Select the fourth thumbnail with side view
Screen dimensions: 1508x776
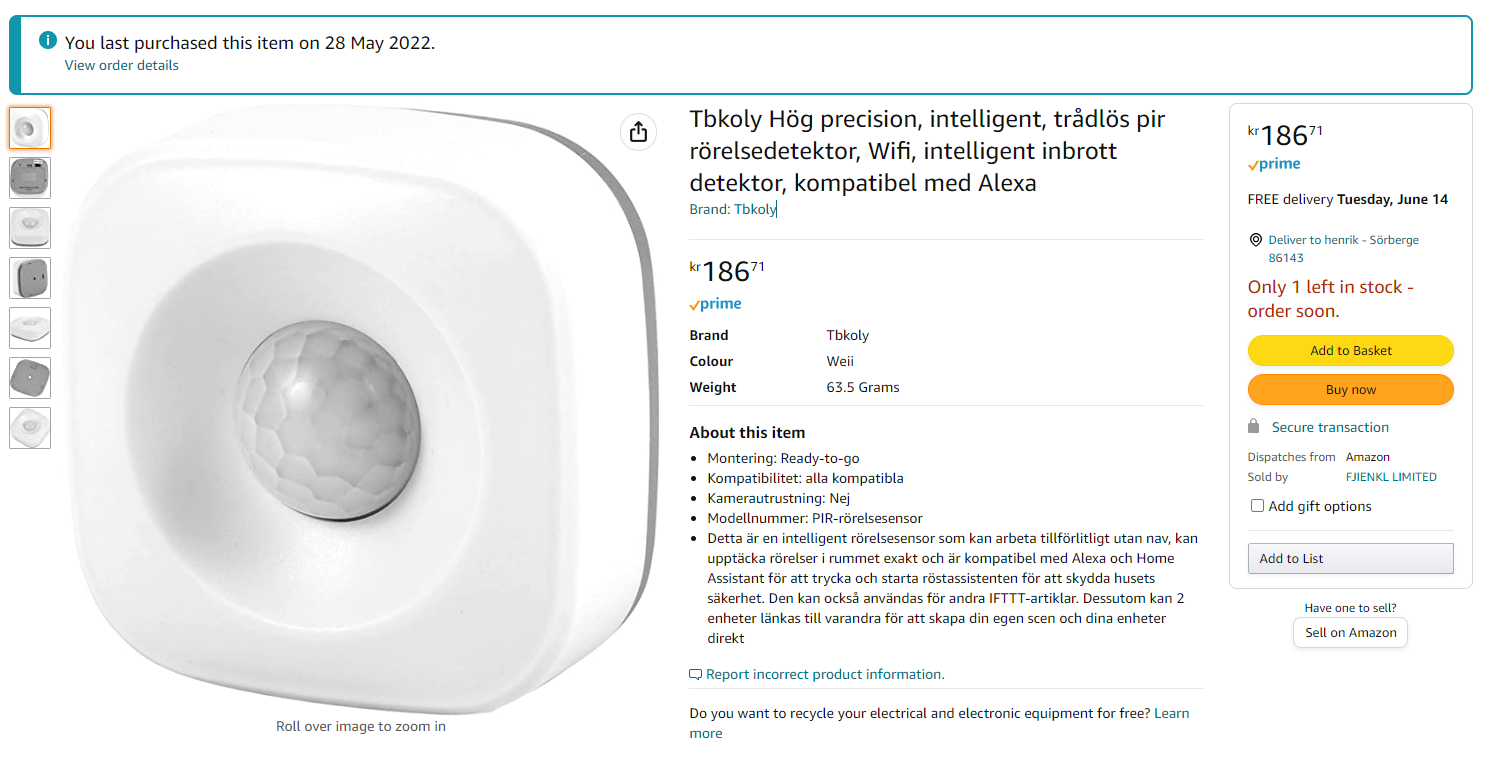pos(30,278)
